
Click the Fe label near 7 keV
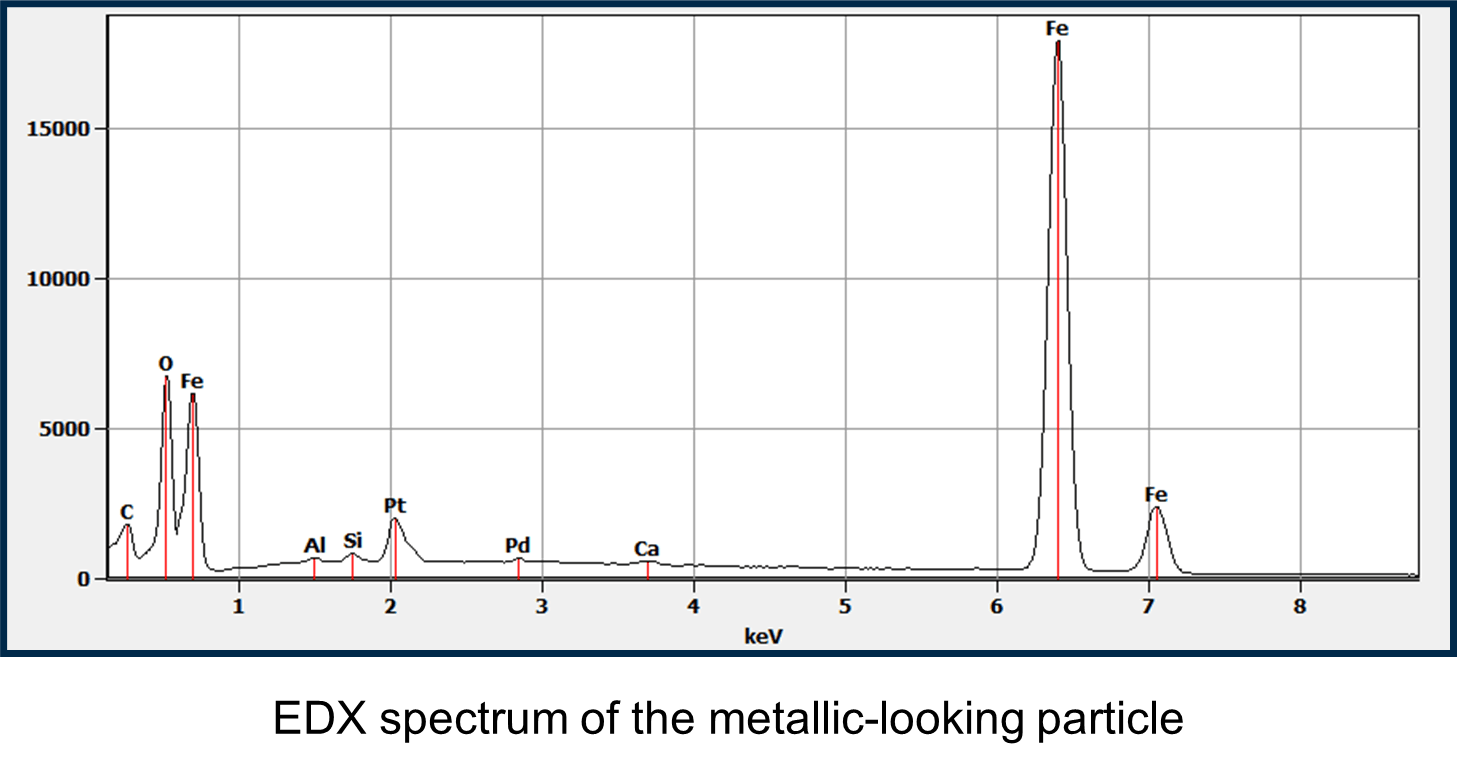[1157, 492]
